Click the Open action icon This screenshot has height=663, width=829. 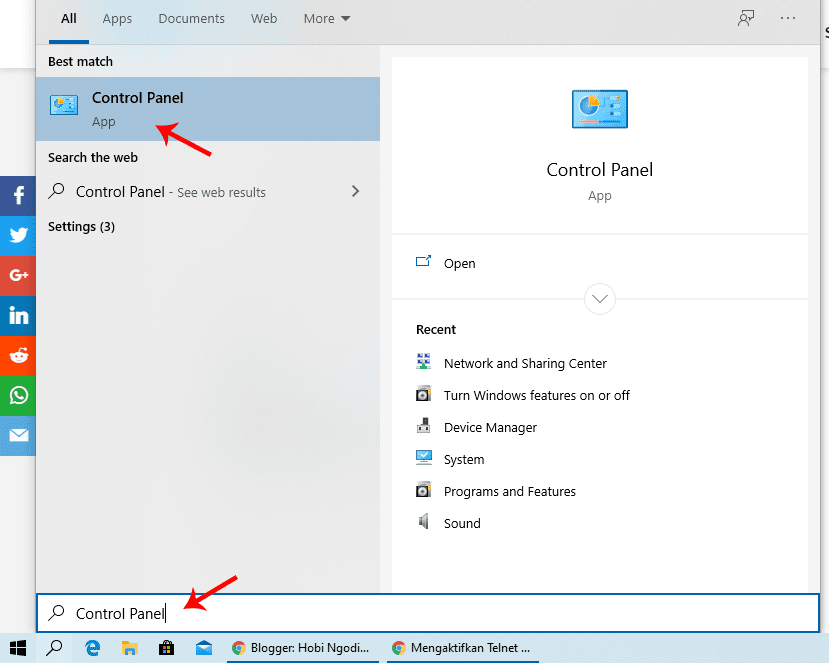point(423,261)
